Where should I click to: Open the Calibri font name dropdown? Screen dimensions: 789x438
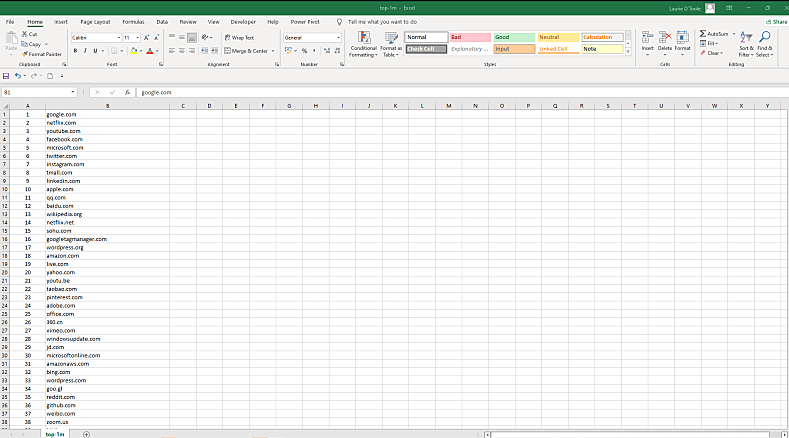coord(119,38)
